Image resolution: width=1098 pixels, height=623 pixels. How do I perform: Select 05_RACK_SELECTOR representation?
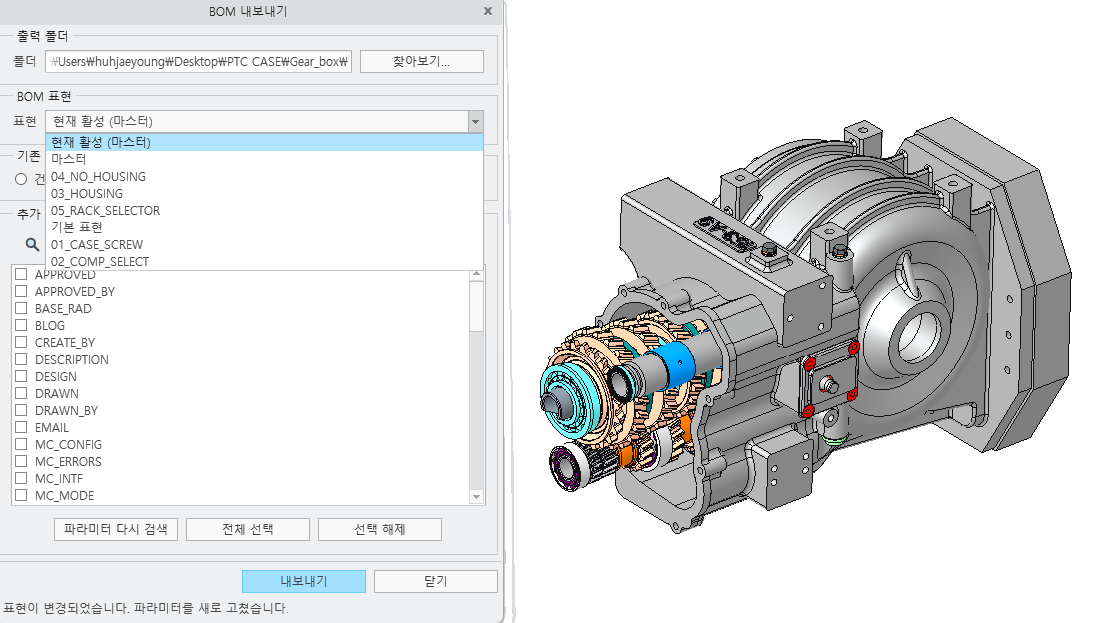tap(265, 210)
